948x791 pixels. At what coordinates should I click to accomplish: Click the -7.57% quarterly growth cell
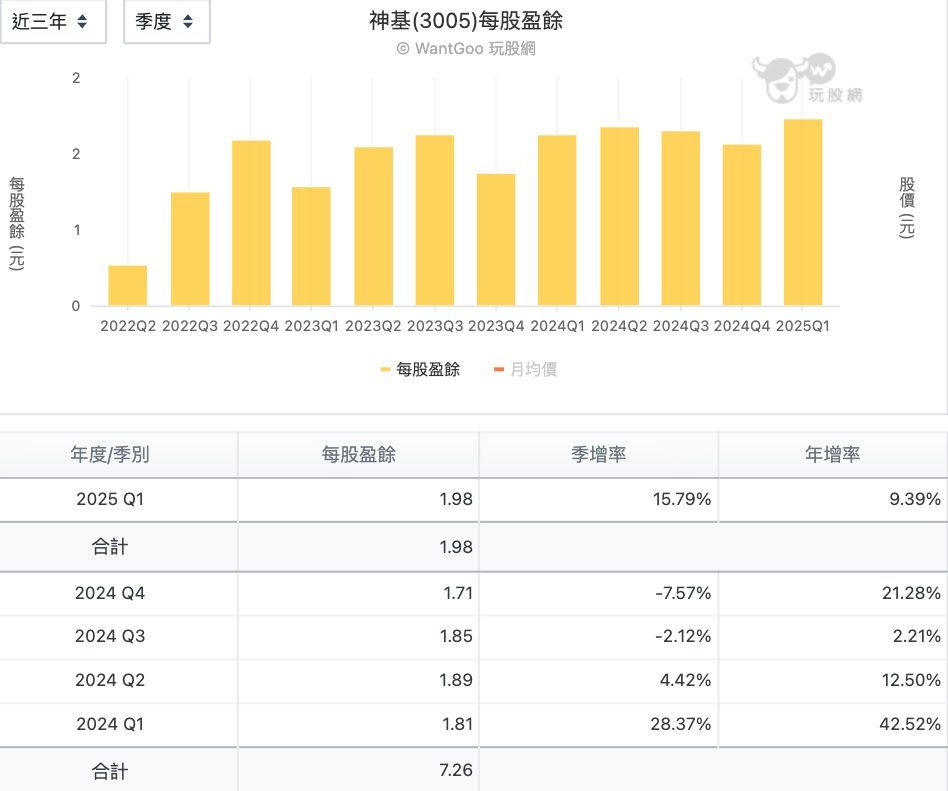point(683,593)
